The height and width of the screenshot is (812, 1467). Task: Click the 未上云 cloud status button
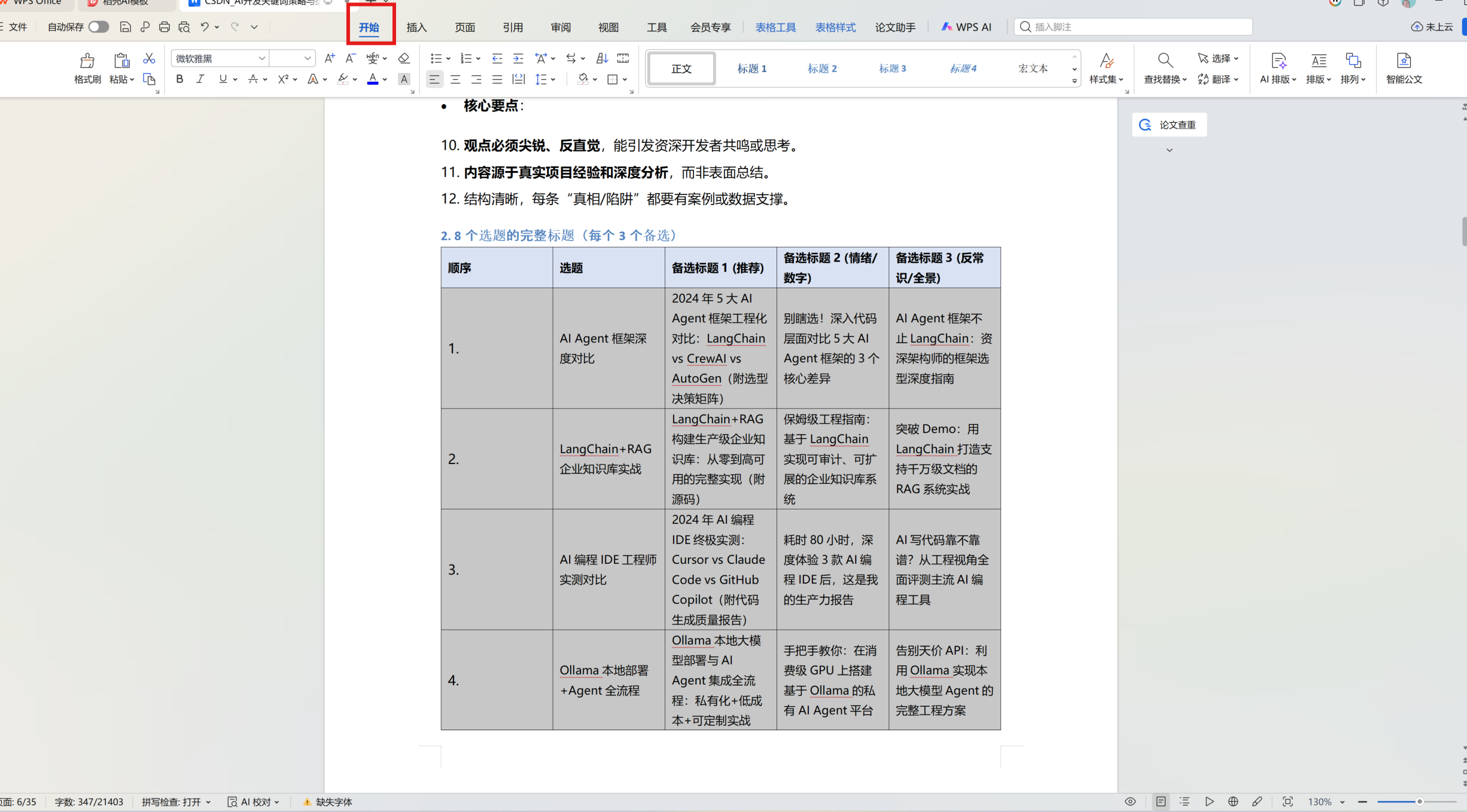click(1432, 27)
